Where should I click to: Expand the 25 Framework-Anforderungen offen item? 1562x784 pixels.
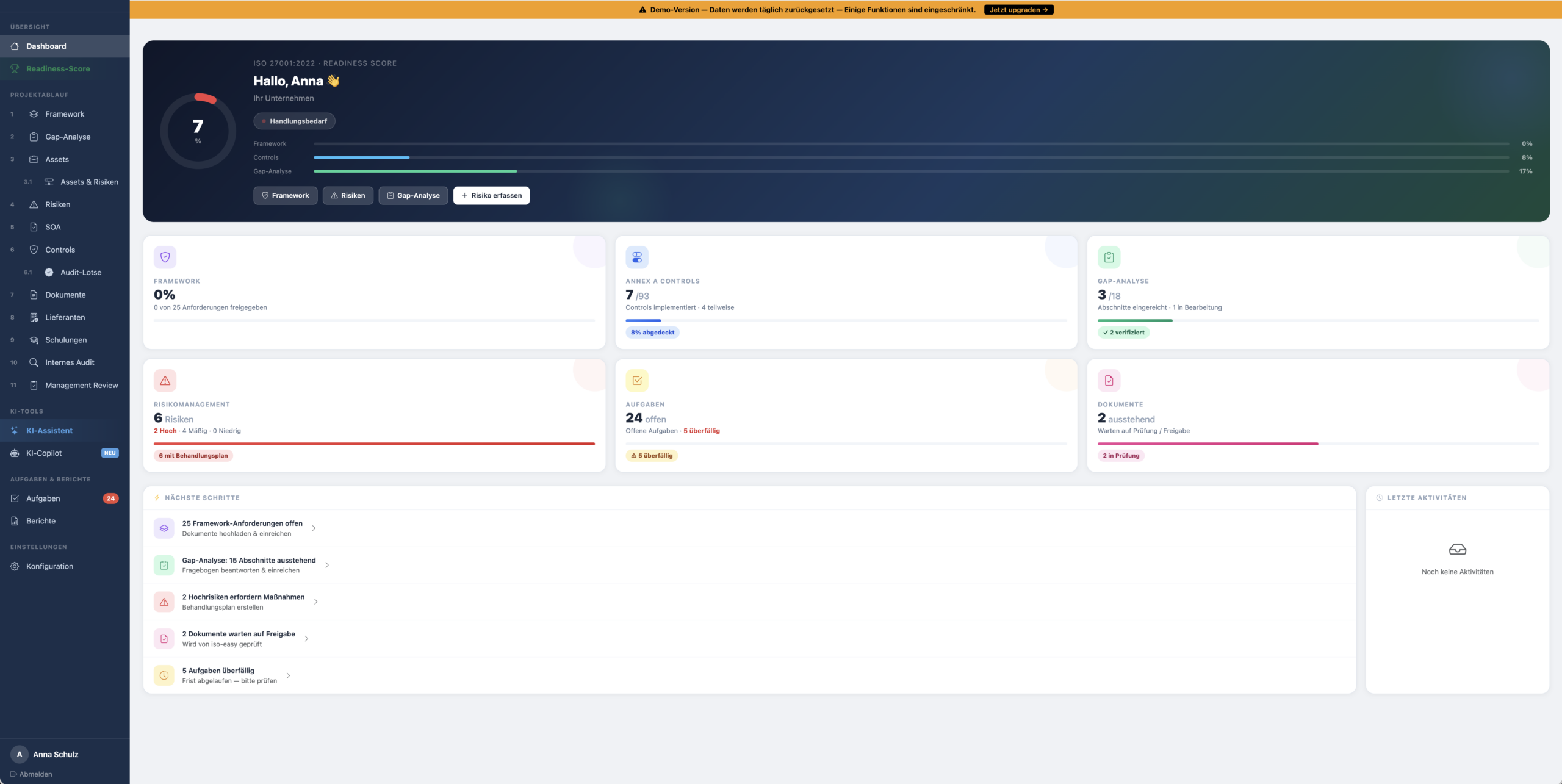pyautogui.click(x=314, y=528)
